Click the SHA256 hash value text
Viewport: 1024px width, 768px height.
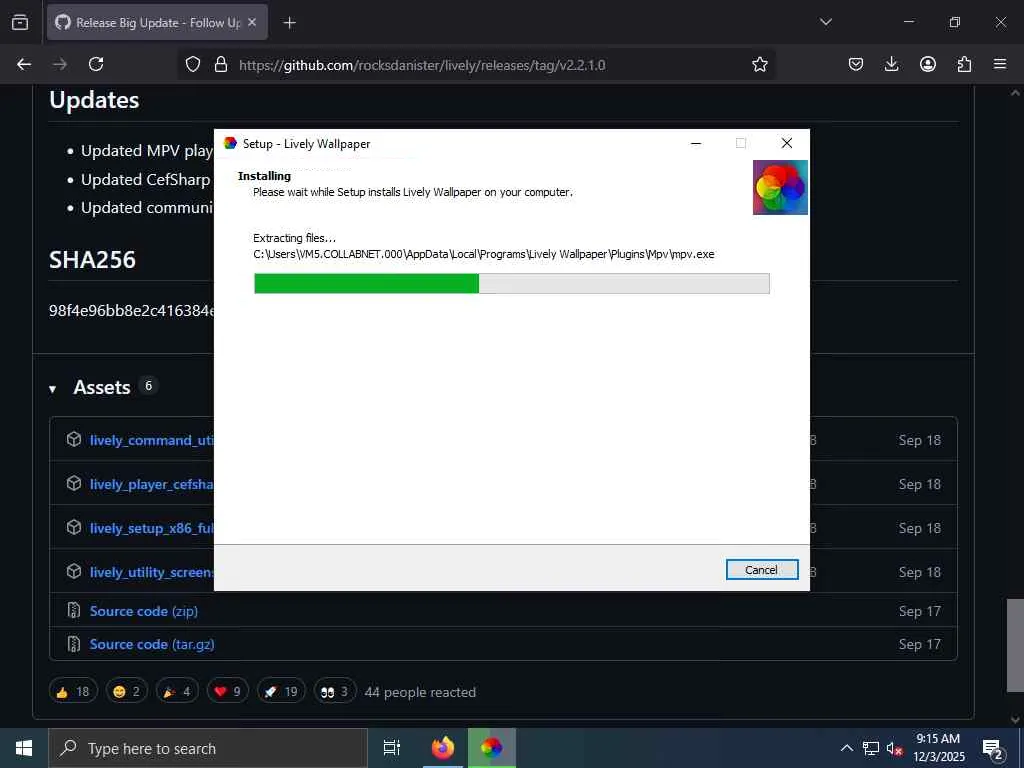(131, 310)
